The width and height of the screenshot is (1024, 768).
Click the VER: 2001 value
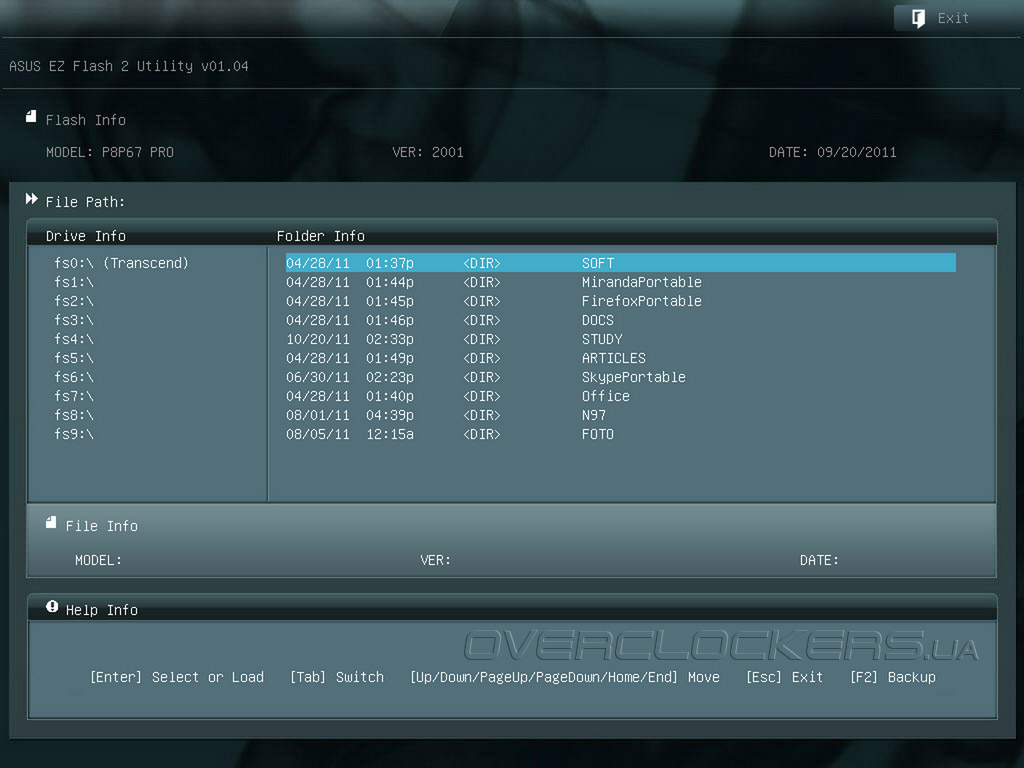(428, 152)
